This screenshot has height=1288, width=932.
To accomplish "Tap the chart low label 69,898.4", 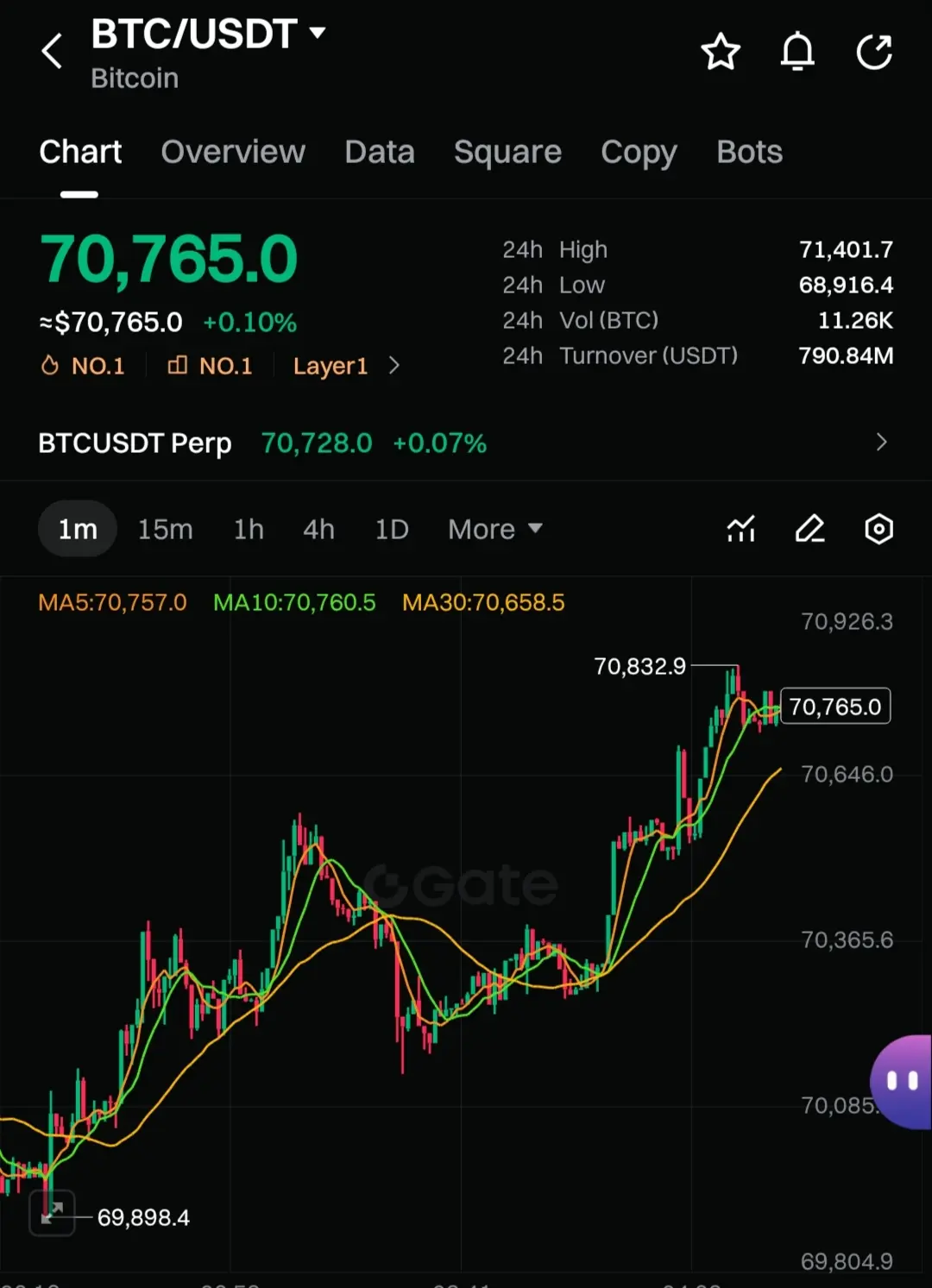I will [143, 1217].
